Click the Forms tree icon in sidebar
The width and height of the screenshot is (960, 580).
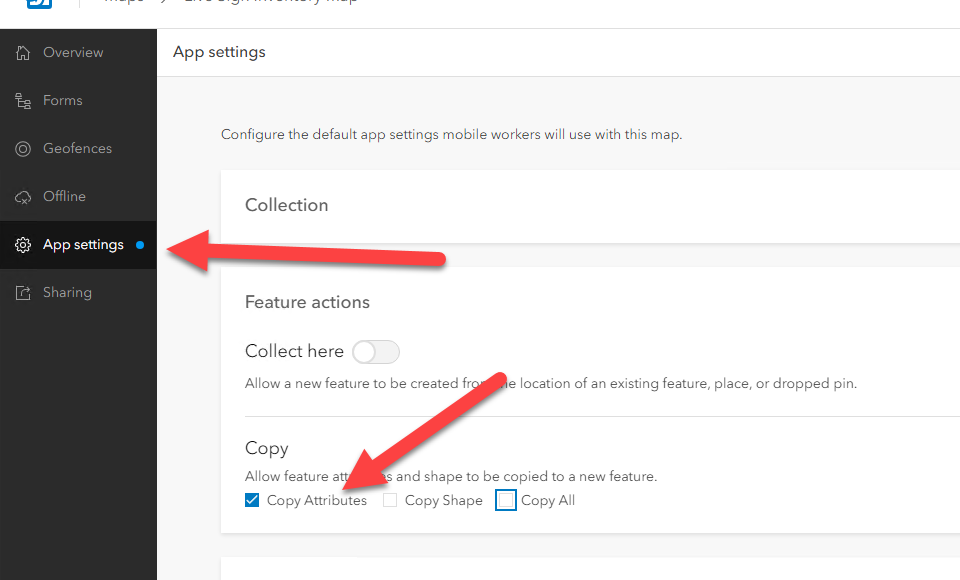(x=23, y=101)
